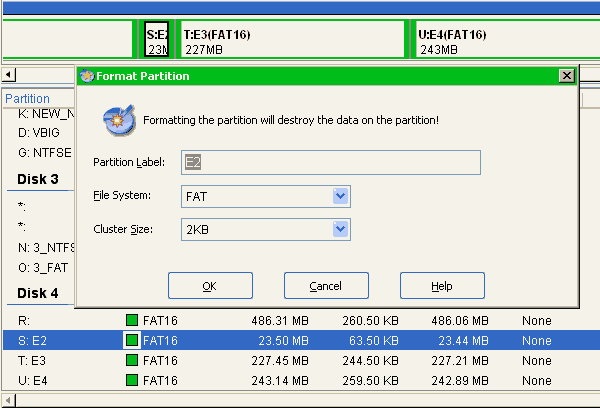This screenshot has height=408, width=600.
Task: Select the S: E2 partition row
Action: (x=300, y=340)
